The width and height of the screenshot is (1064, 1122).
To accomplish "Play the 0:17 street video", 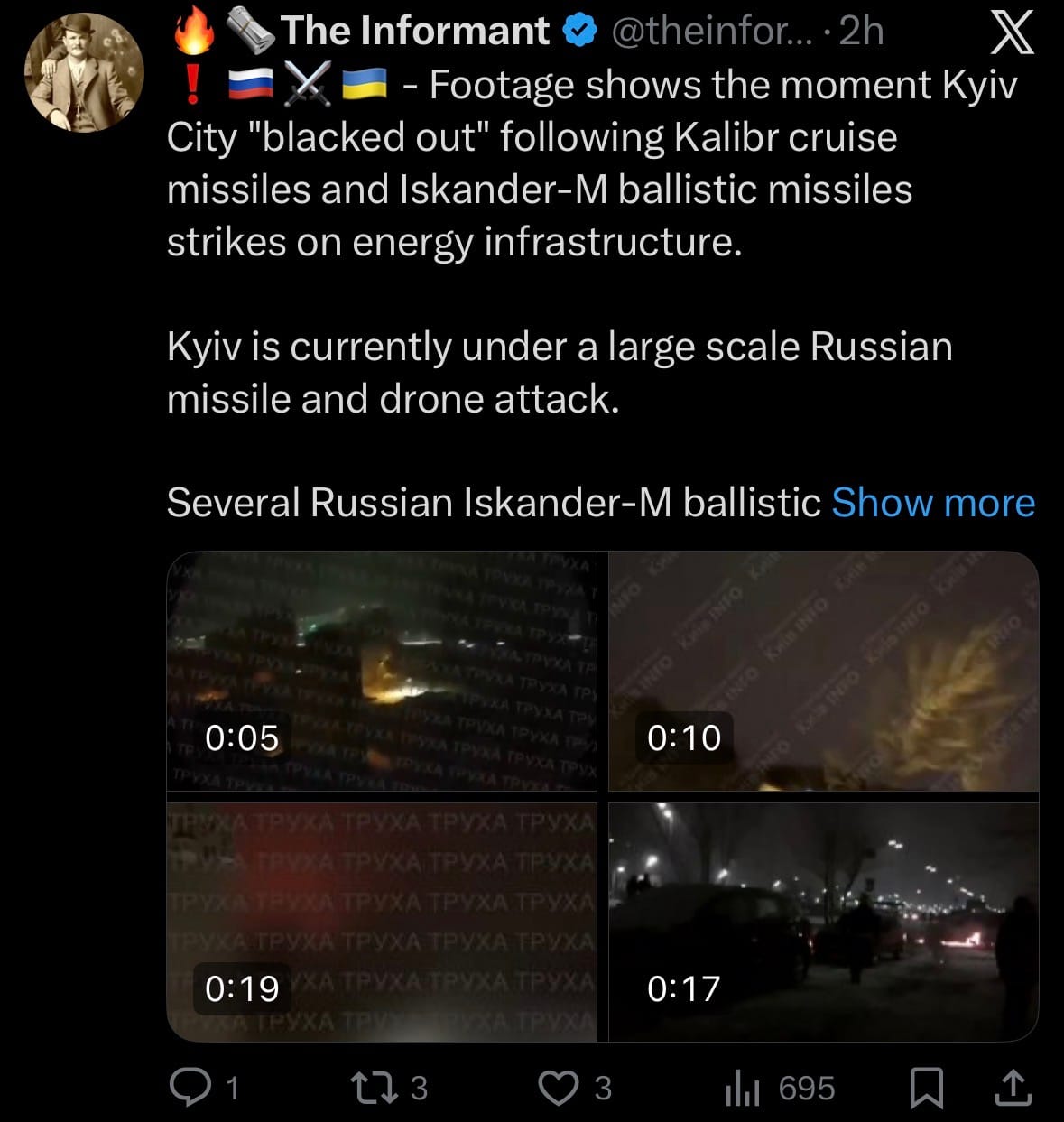I will click(823, 922).
